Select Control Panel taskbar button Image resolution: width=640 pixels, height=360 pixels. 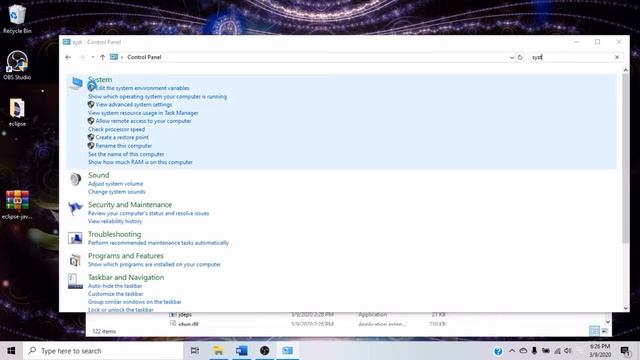pos(288,351)
